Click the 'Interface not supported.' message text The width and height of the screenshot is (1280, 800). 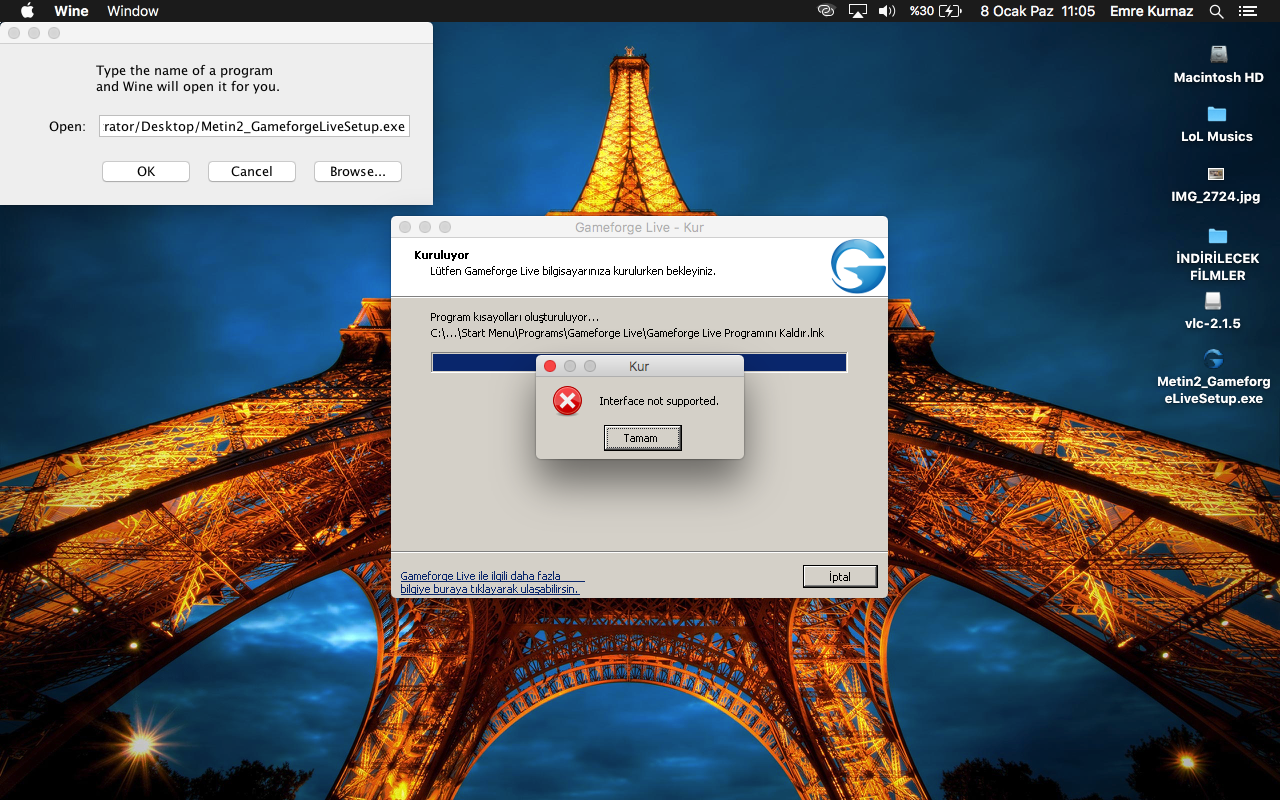coord(659,401)
